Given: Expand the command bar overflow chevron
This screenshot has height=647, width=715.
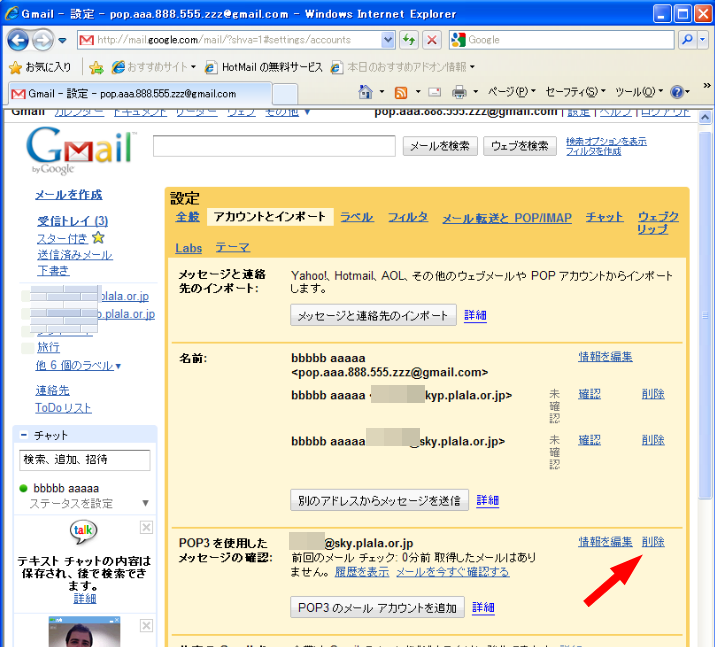Looking at the screenshot, I should click(707, 85).
